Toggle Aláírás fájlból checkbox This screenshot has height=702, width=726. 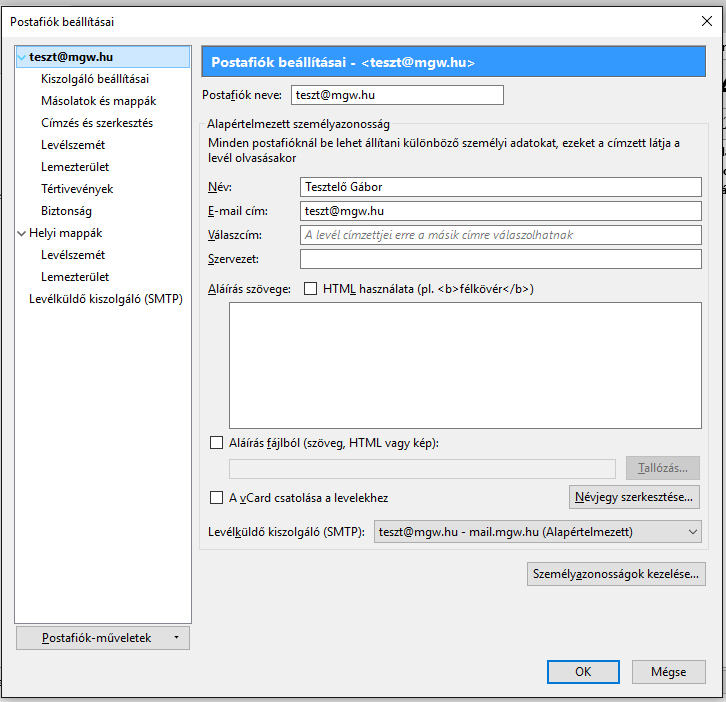tap(217, 442)
